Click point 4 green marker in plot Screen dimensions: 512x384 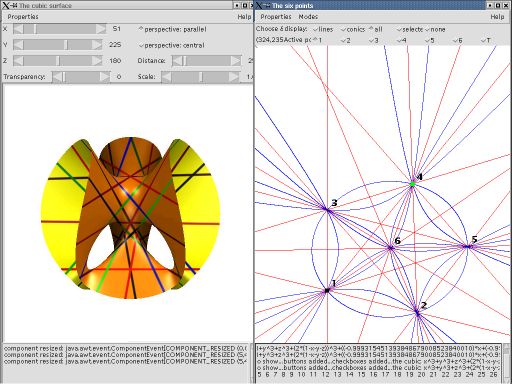412,184
